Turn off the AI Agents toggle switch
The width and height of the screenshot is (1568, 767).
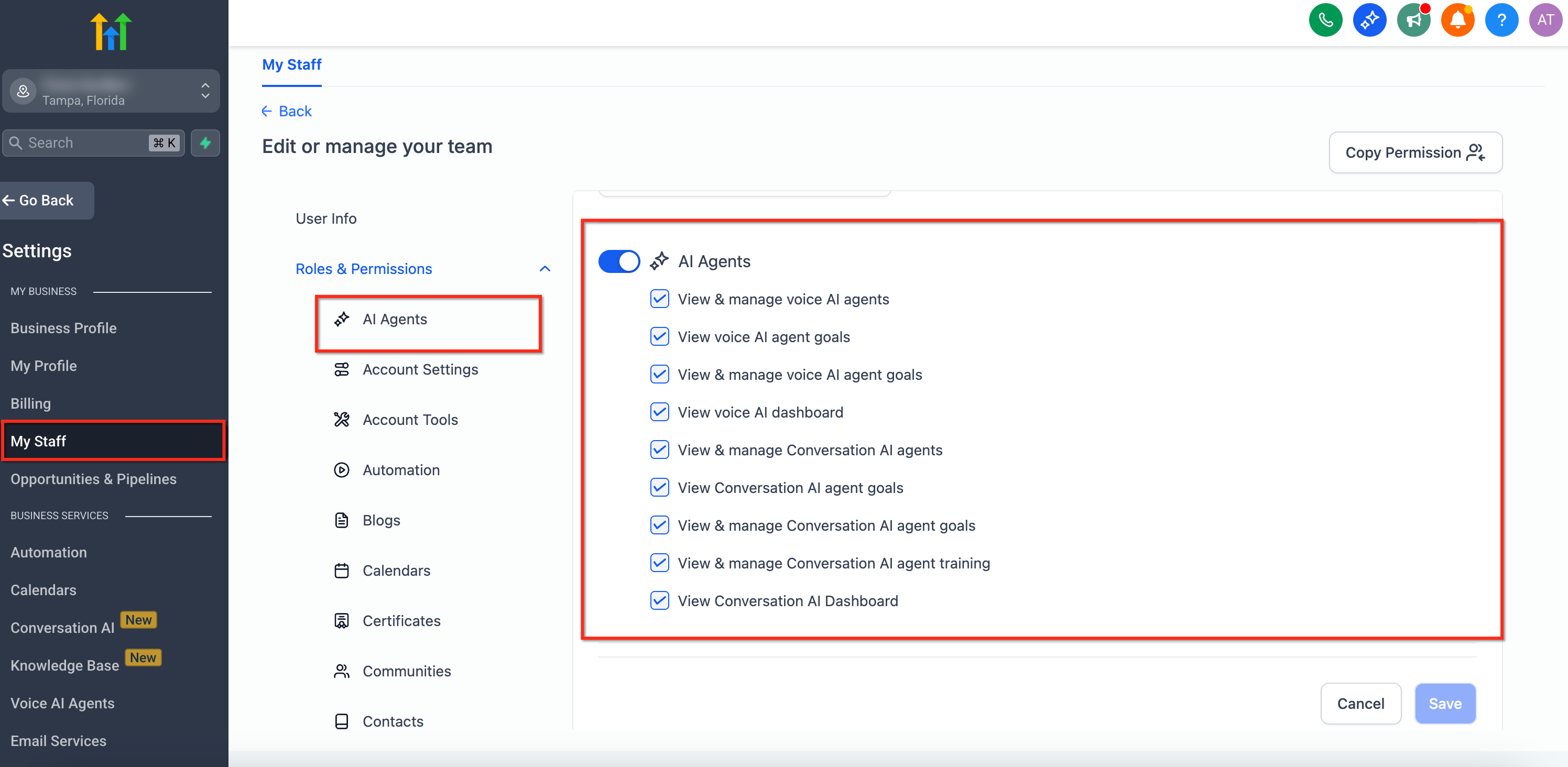tap(618, 261)
